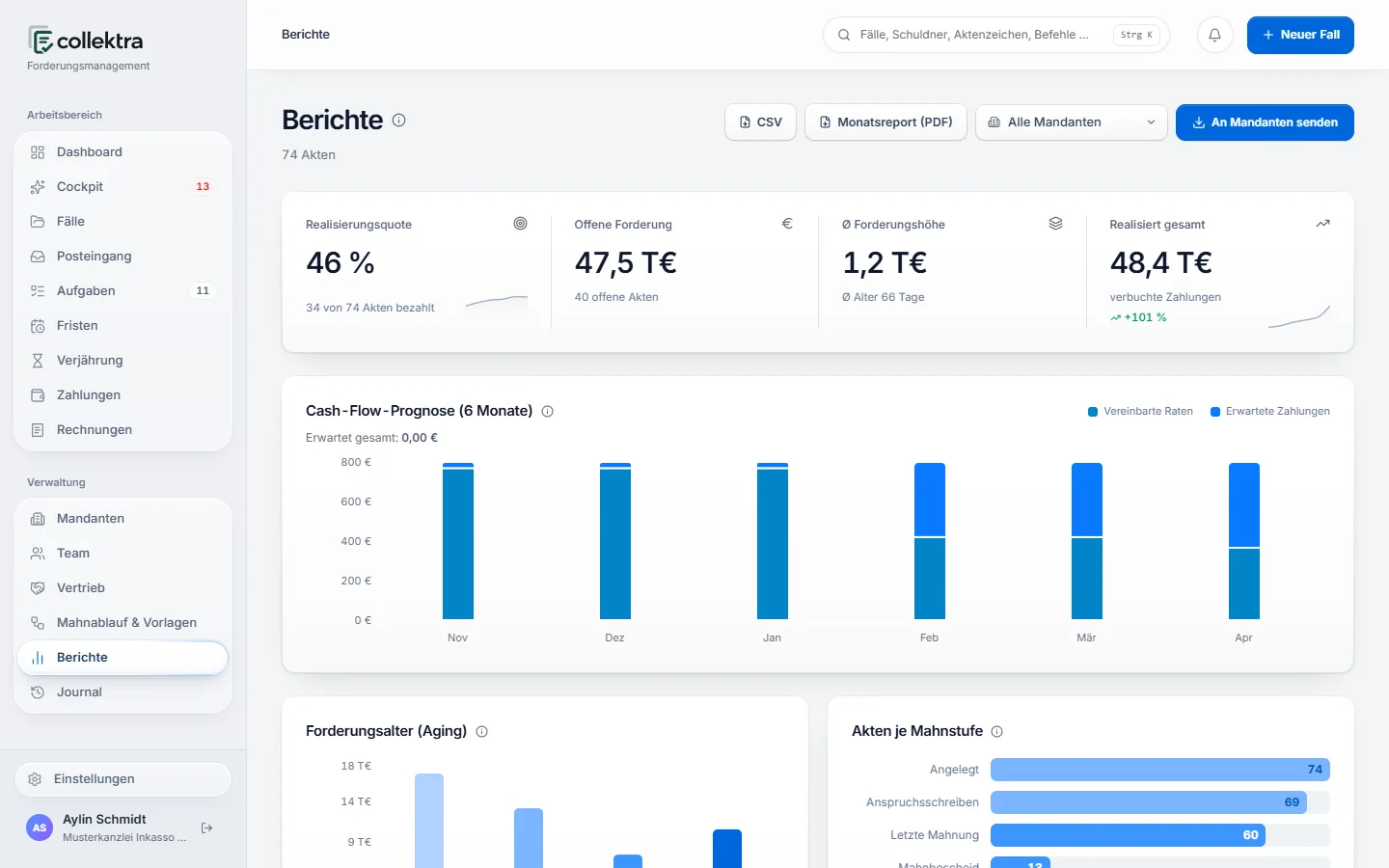Go to Fälle in the sidebar
This screenshot has width=1389, height=868.
(x=123, y=222)
